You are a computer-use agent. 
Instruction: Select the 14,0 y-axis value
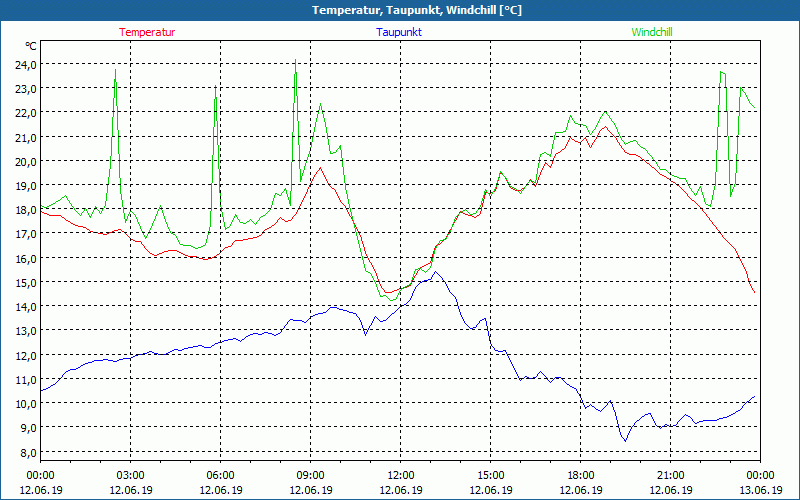coord(26,307)
